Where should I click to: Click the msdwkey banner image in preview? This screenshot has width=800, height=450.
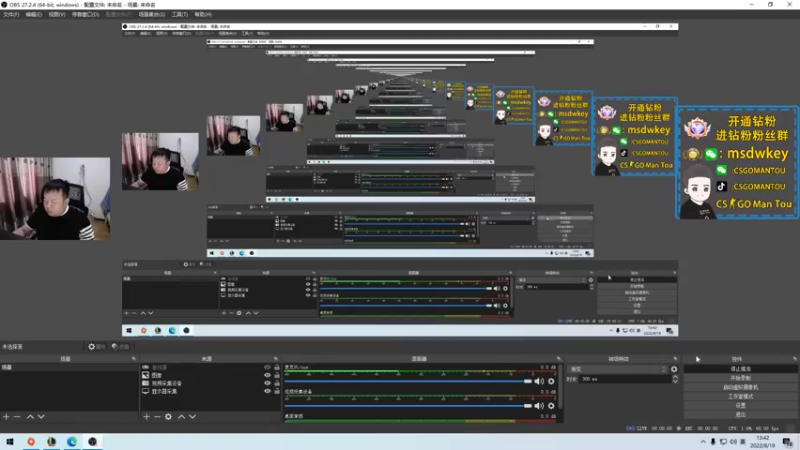[737, 163]
